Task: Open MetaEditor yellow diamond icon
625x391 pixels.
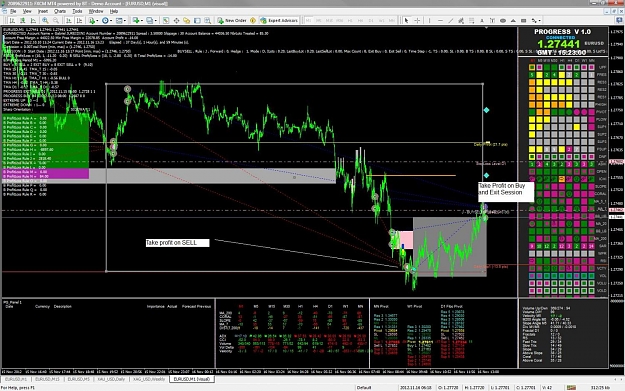Action: point(253,20)
